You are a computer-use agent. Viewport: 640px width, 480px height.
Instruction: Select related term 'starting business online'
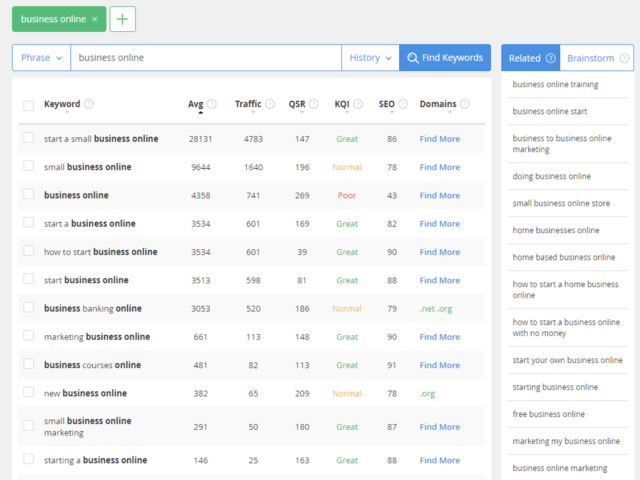[555, 387]
